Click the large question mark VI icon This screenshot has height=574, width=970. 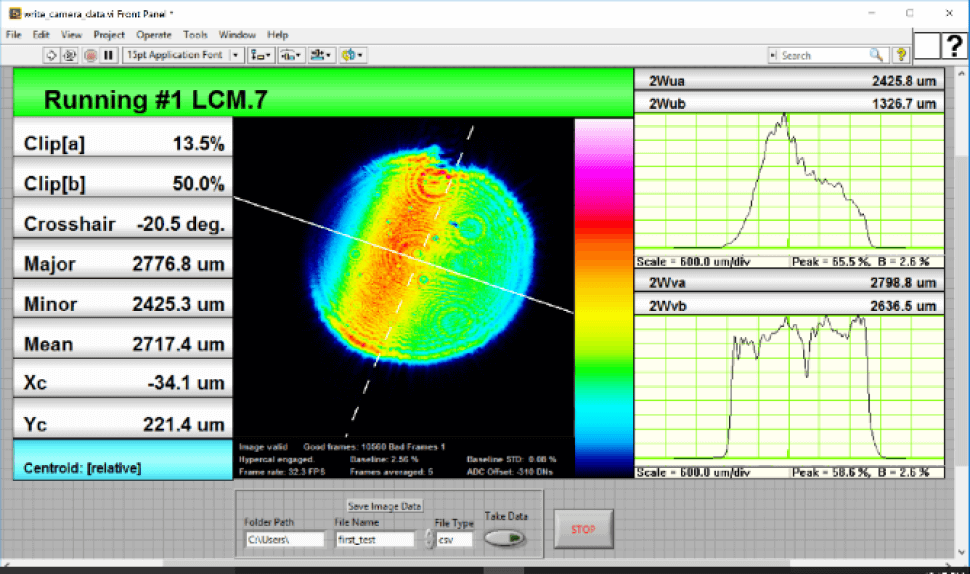coord(953,45)
